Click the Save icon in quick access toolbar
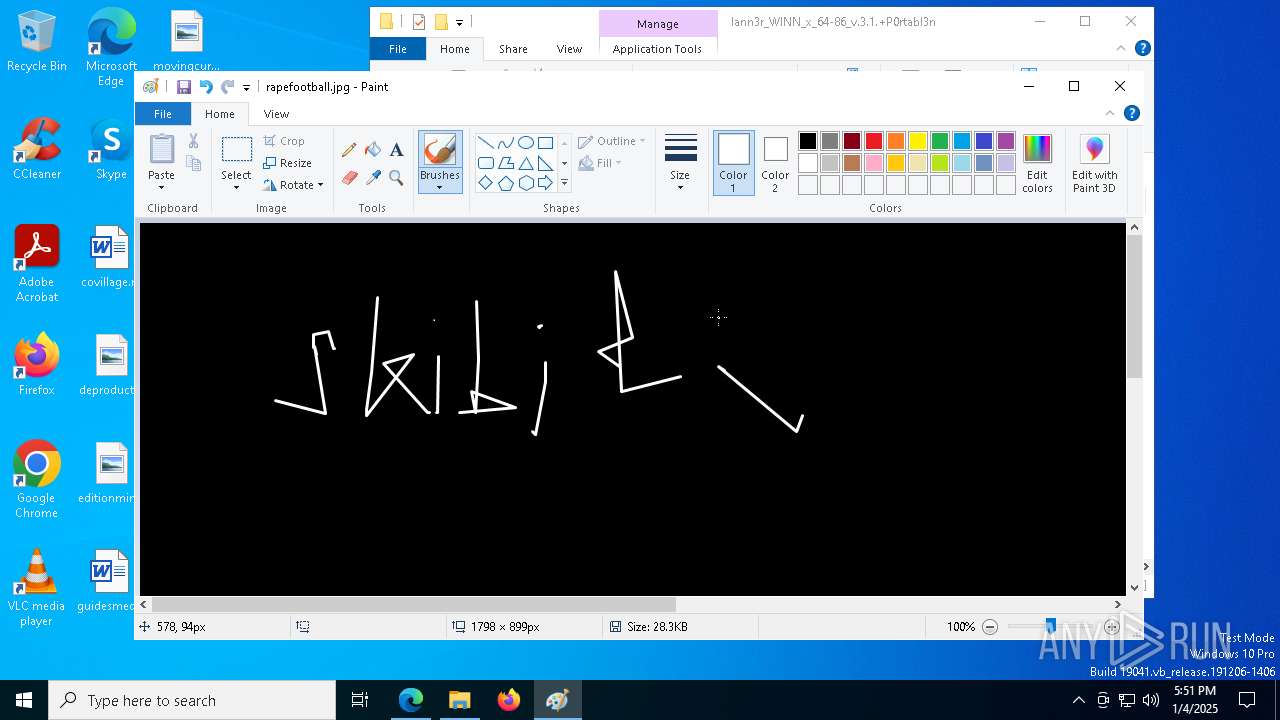 coord(184,87)
